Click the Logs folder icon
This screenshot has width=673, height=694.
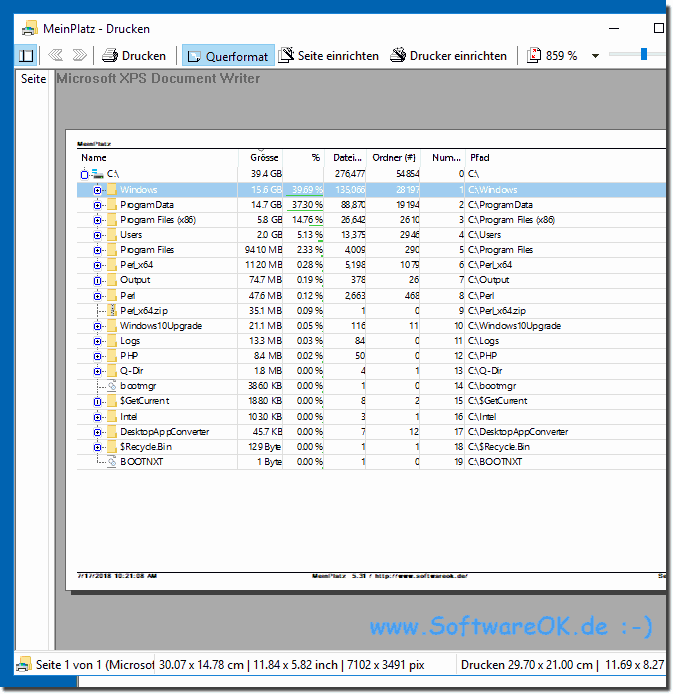point(112,341)
